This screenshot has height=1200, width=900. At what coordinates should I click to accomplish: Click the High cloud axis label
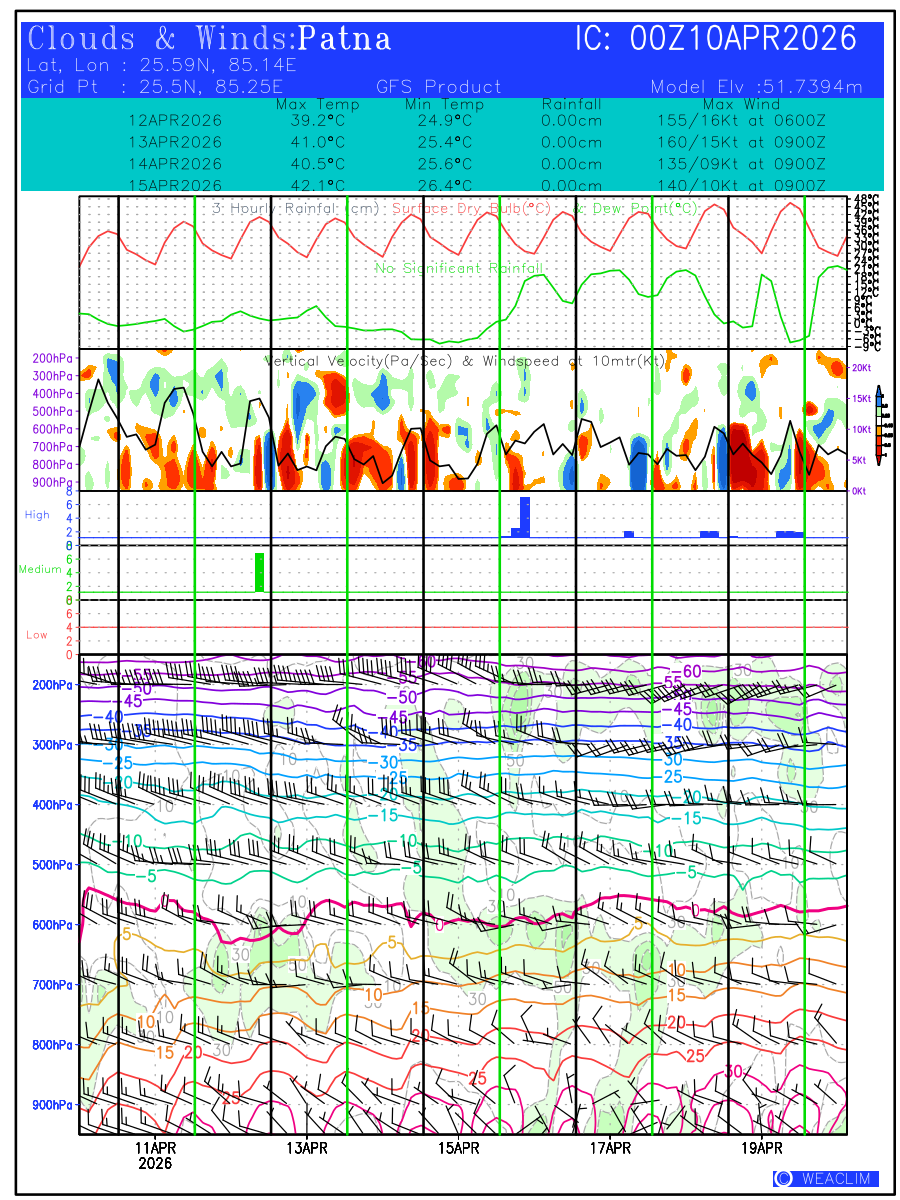37,515
